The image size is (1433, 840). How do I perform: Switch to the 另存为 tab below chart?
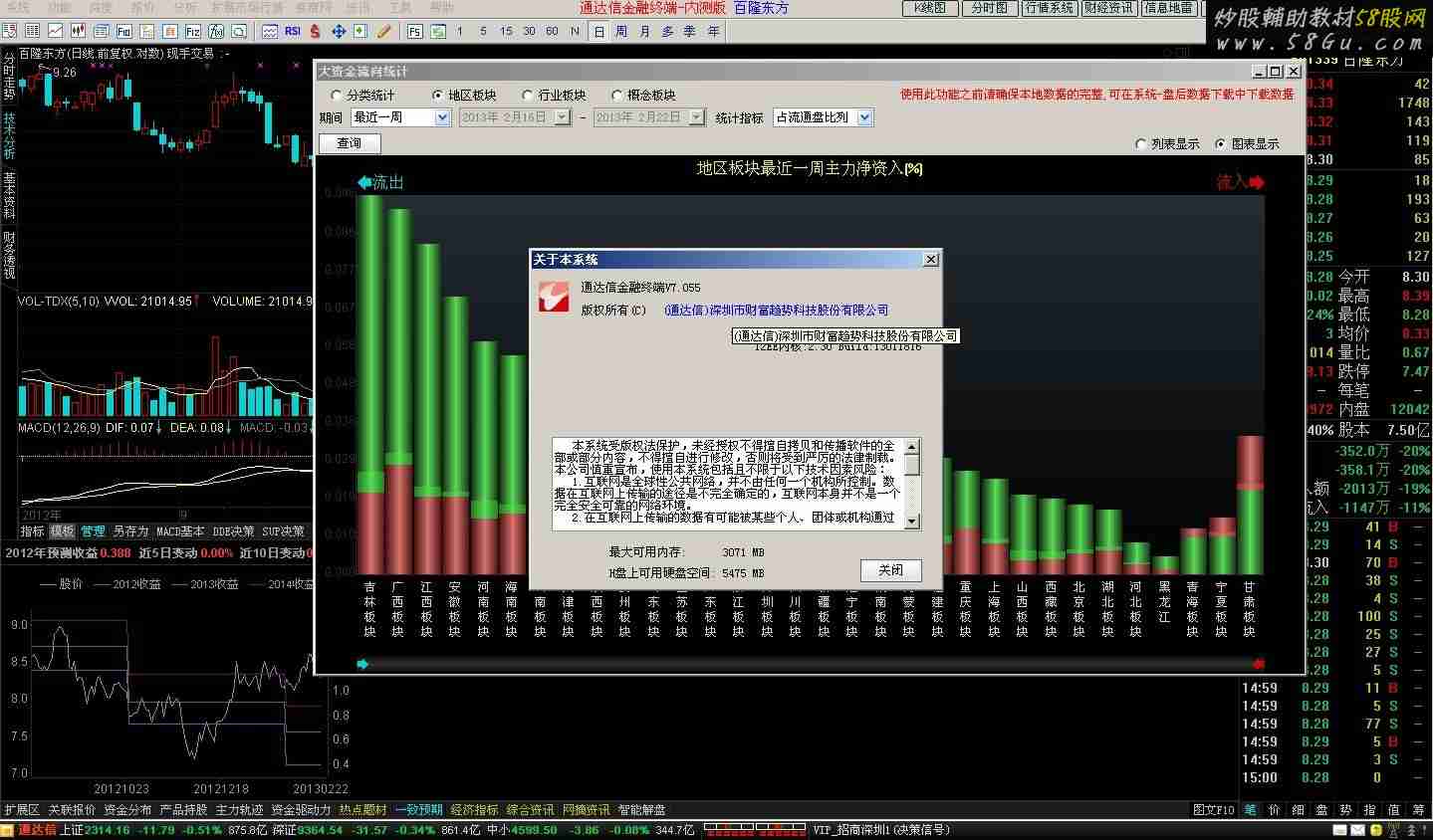[x=130, y=531]
